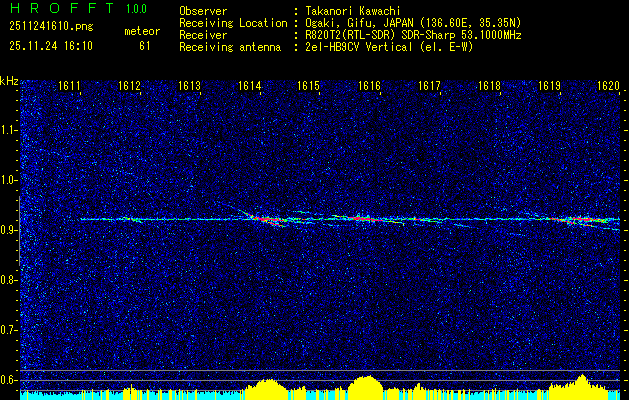629x400 pixels.
Task: Click the 0.7 kHz axis label
Action: pos(8,330)
